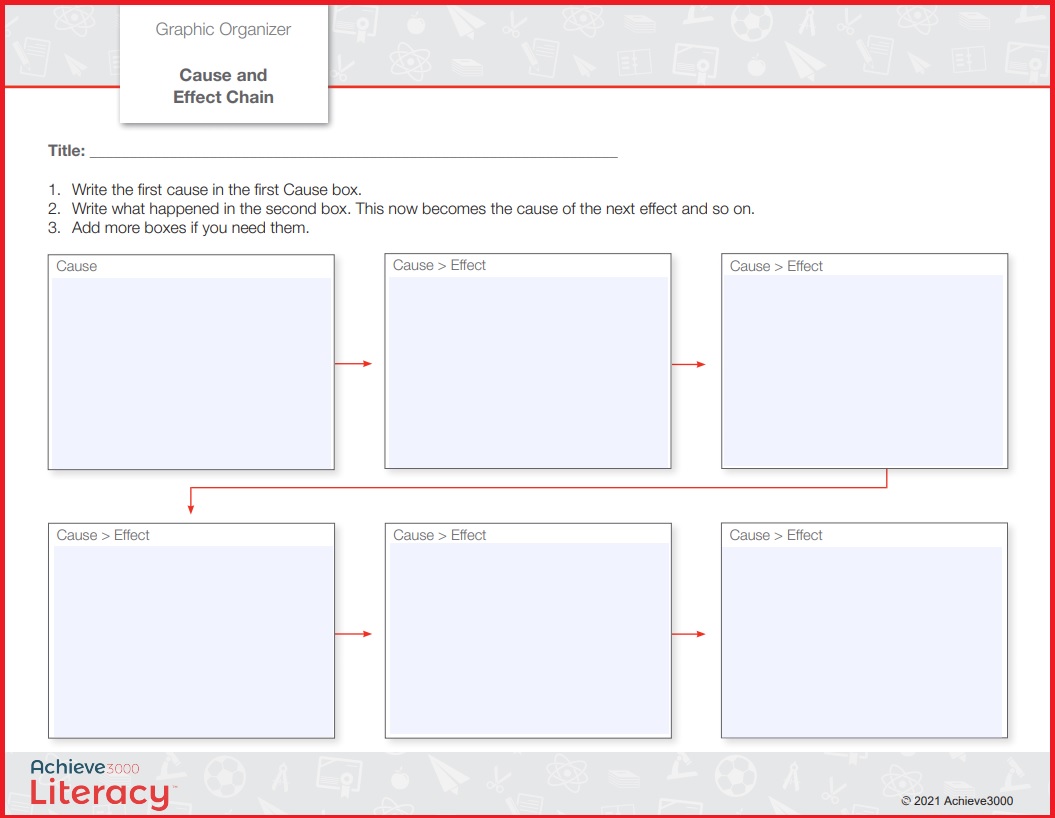Click the soccer ball icon in the header
The width and height of the screenshot is (1055, 818).
(x=752, y=23)
